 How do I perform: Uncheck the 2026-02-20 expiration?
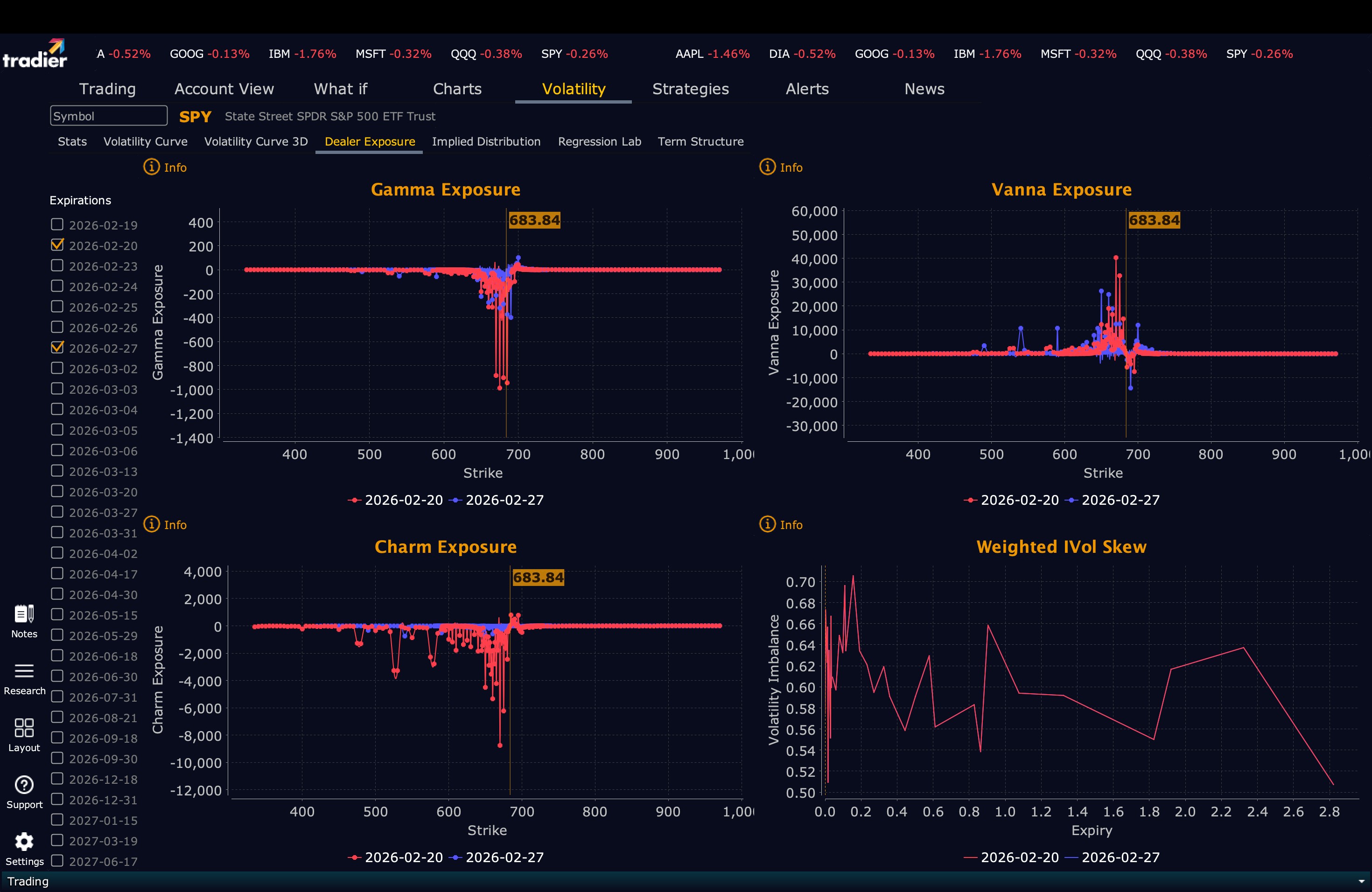(57, 245)
